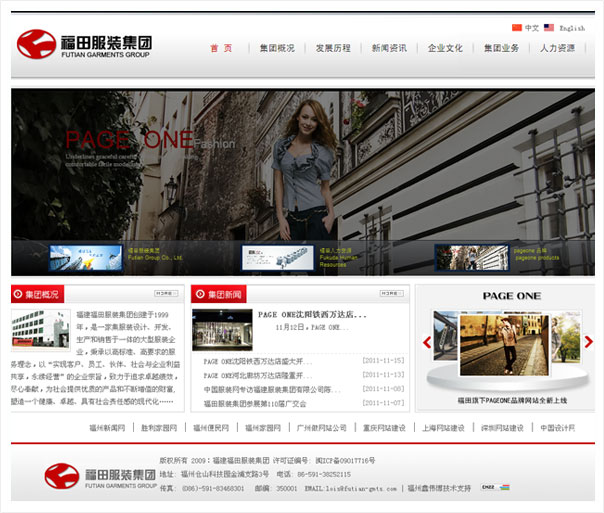Open the 发展历程 menu item
The width and height of the screenshot is (604, 513).
[x=333, y=48]
